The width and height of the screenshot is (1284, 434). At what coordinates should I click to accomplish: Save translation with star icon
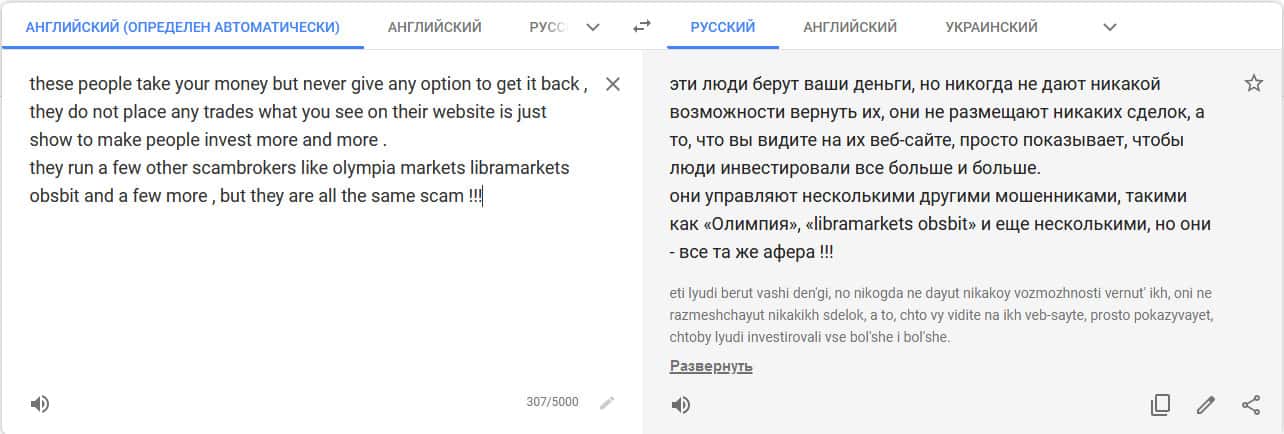(x=1253, y=84)
